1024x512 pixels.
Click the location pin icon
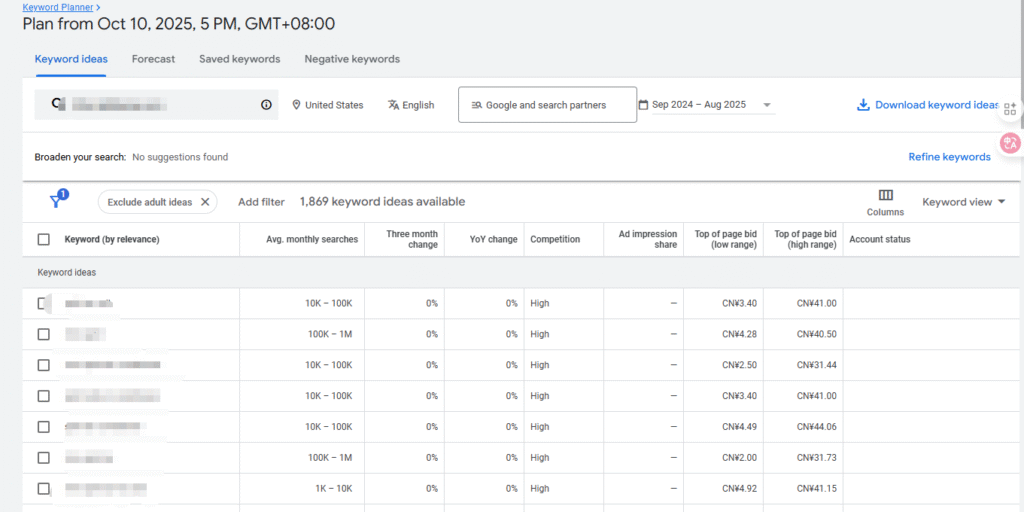(296, 105)
